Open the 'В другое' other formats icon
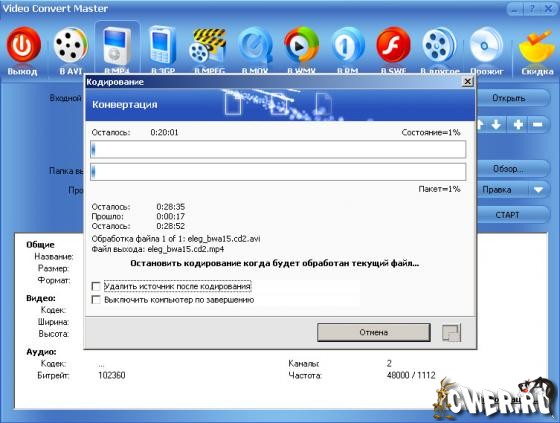 (439, 46)
